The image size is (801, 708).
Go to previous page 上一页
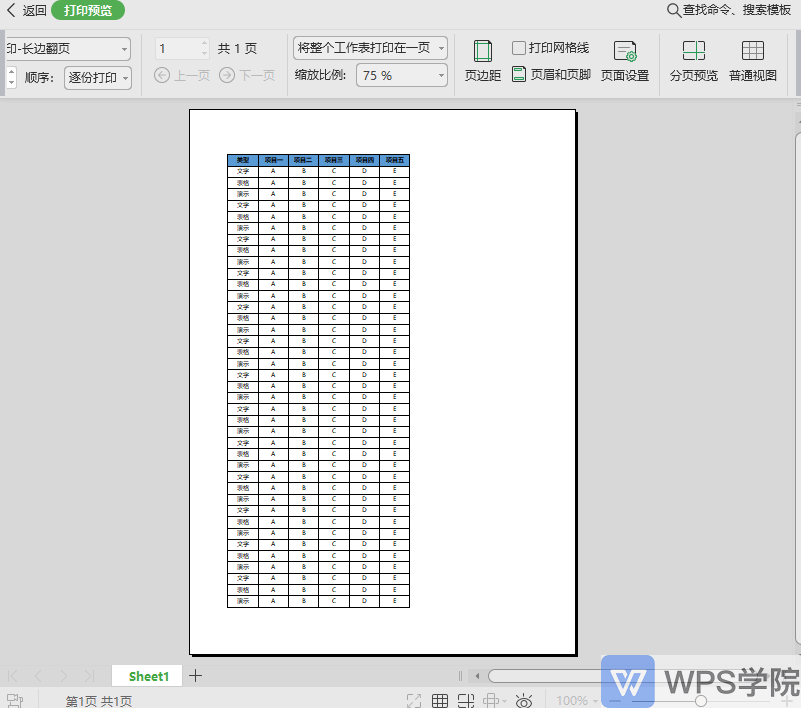pyautogui.click(x=182, y=76)
